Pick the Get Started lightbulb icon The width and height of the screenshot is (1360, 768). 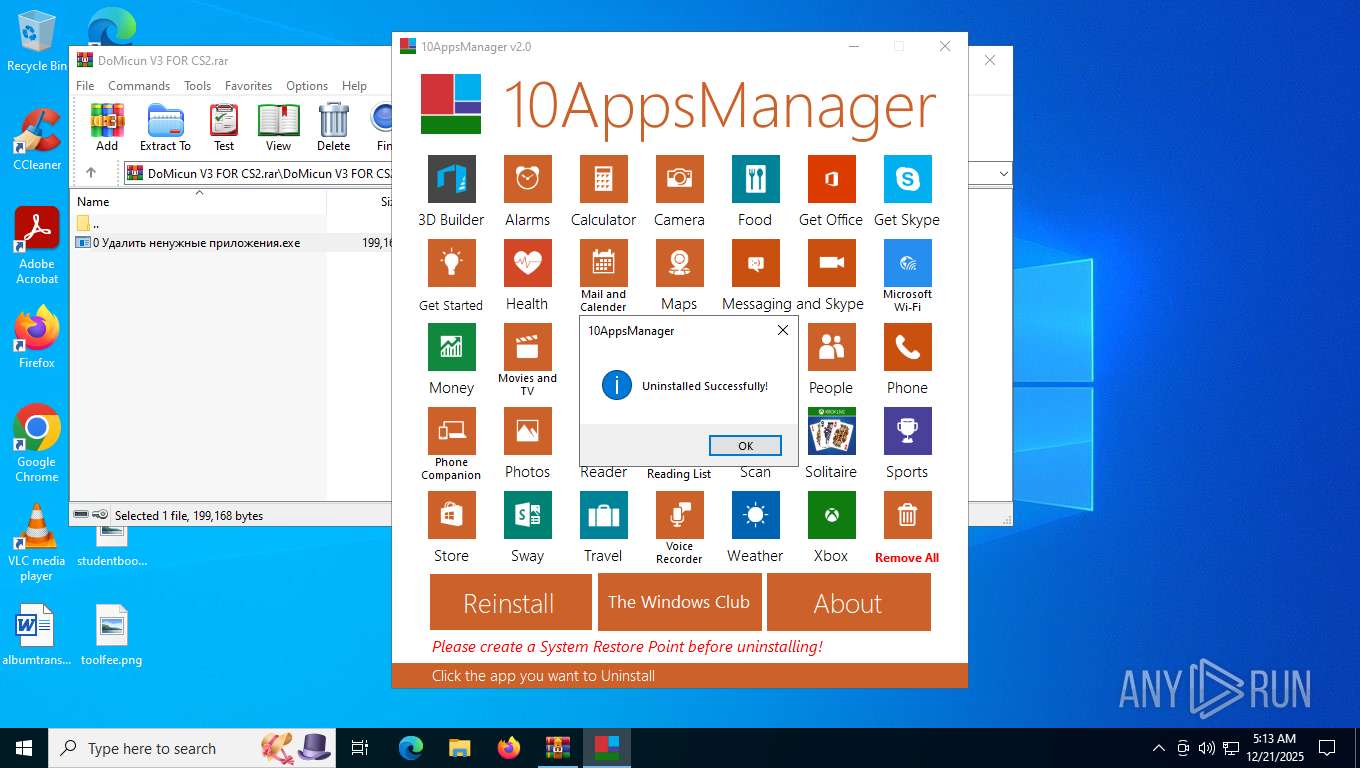[x=451, y=263]
